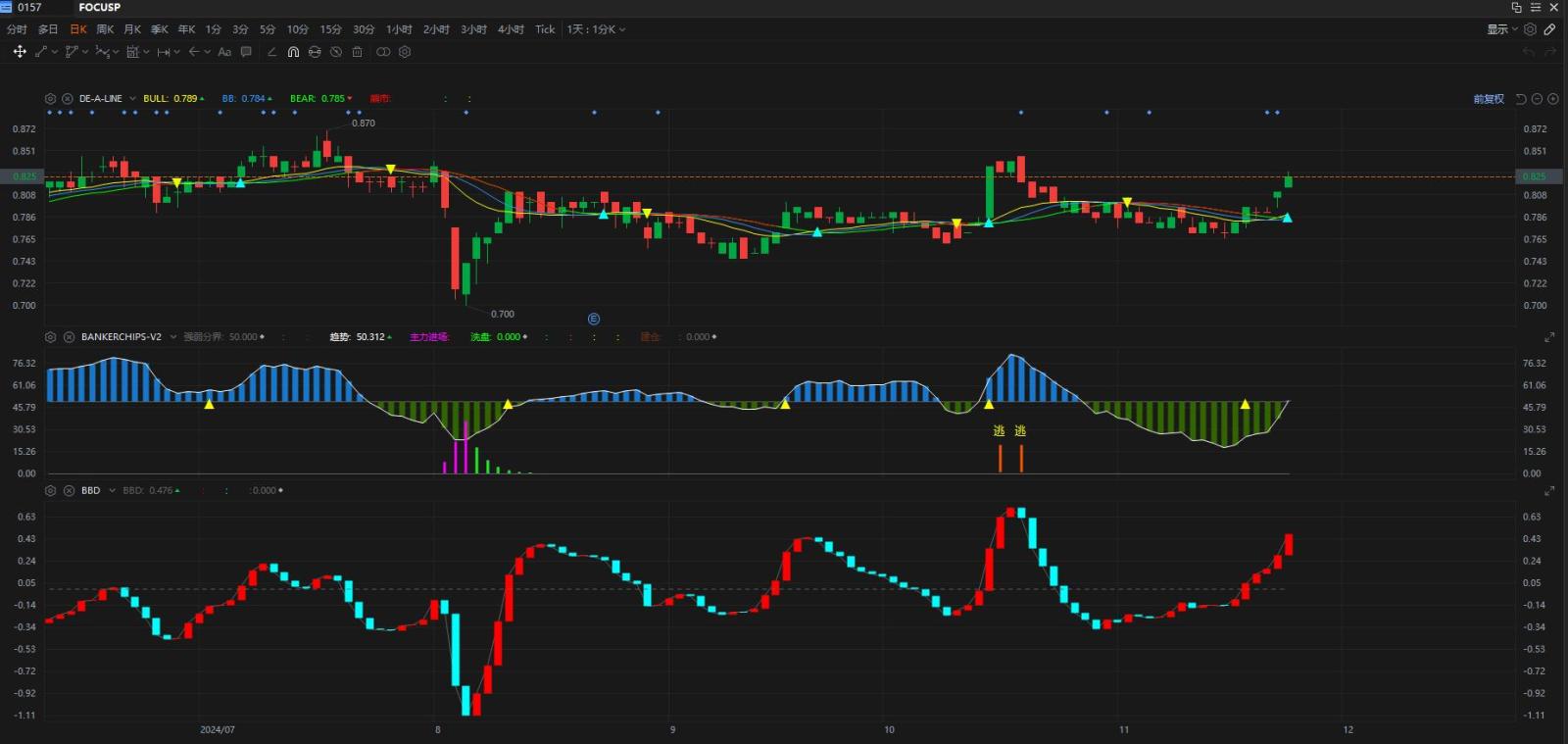Maximize the BBD indicator panel
The width and height of the screenshot is (1568, 744).
[x=1549, y=490]
